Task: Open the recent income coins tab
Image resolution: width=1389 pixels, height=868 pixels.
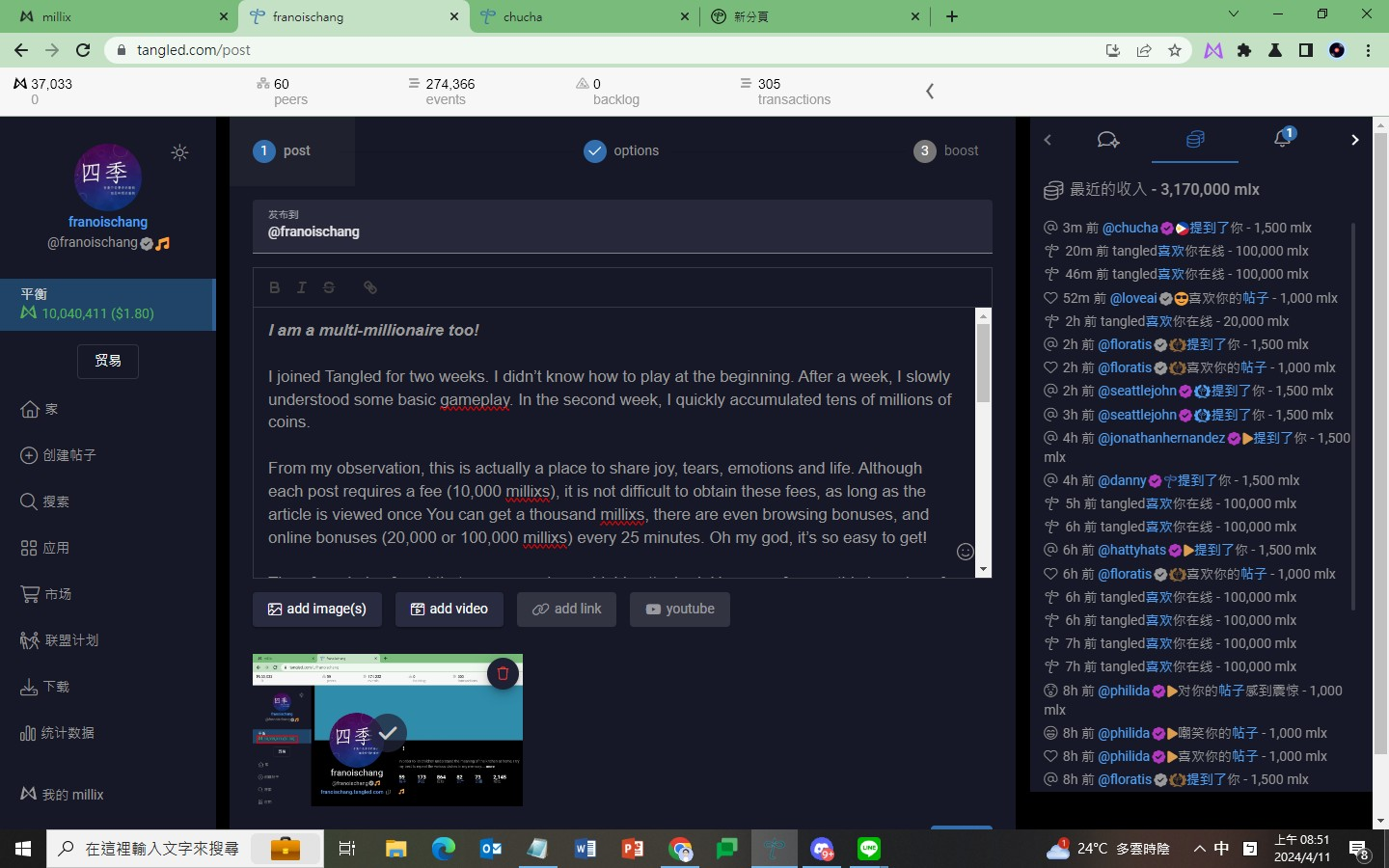Action: click(1195, 140)
